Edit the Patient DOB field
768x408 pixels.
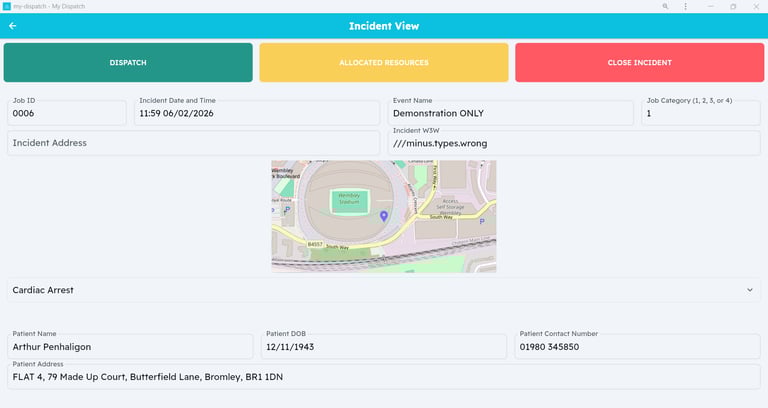point(384,347)
